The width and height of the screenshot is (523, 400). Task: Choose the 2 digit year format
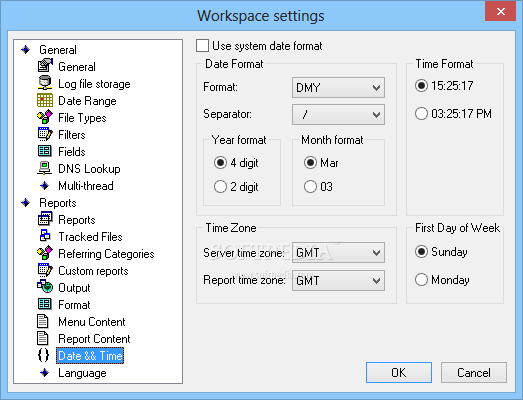click(x=220, y=187)
